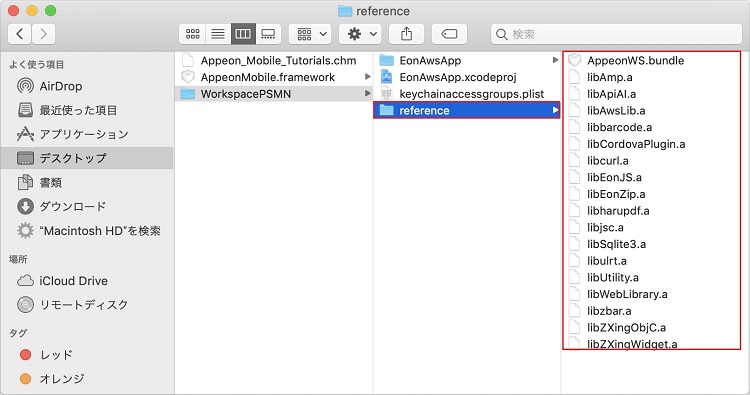This screenshot has width=750, height=395.
Task: Open 書類 in the sidebar
Action: tap(87, 182)
